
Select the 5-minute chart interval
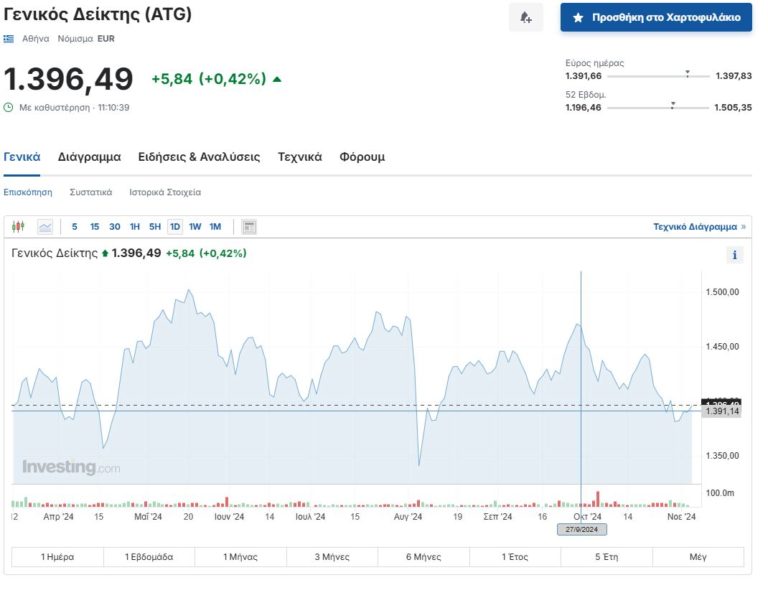(x=74, y=227)
